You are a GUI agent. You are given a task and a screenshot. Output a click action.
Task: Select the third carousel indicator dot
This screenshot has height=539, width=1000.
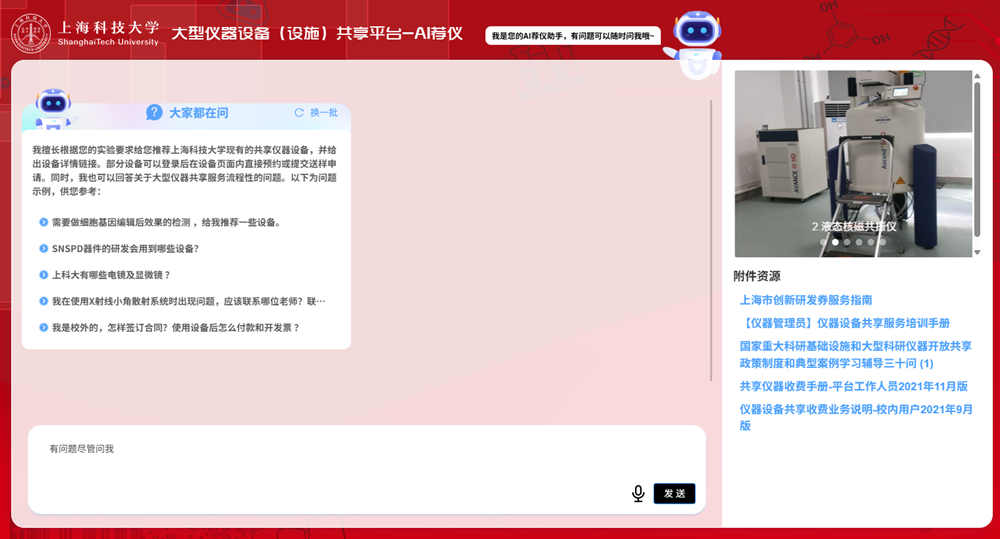coord(847,242)
